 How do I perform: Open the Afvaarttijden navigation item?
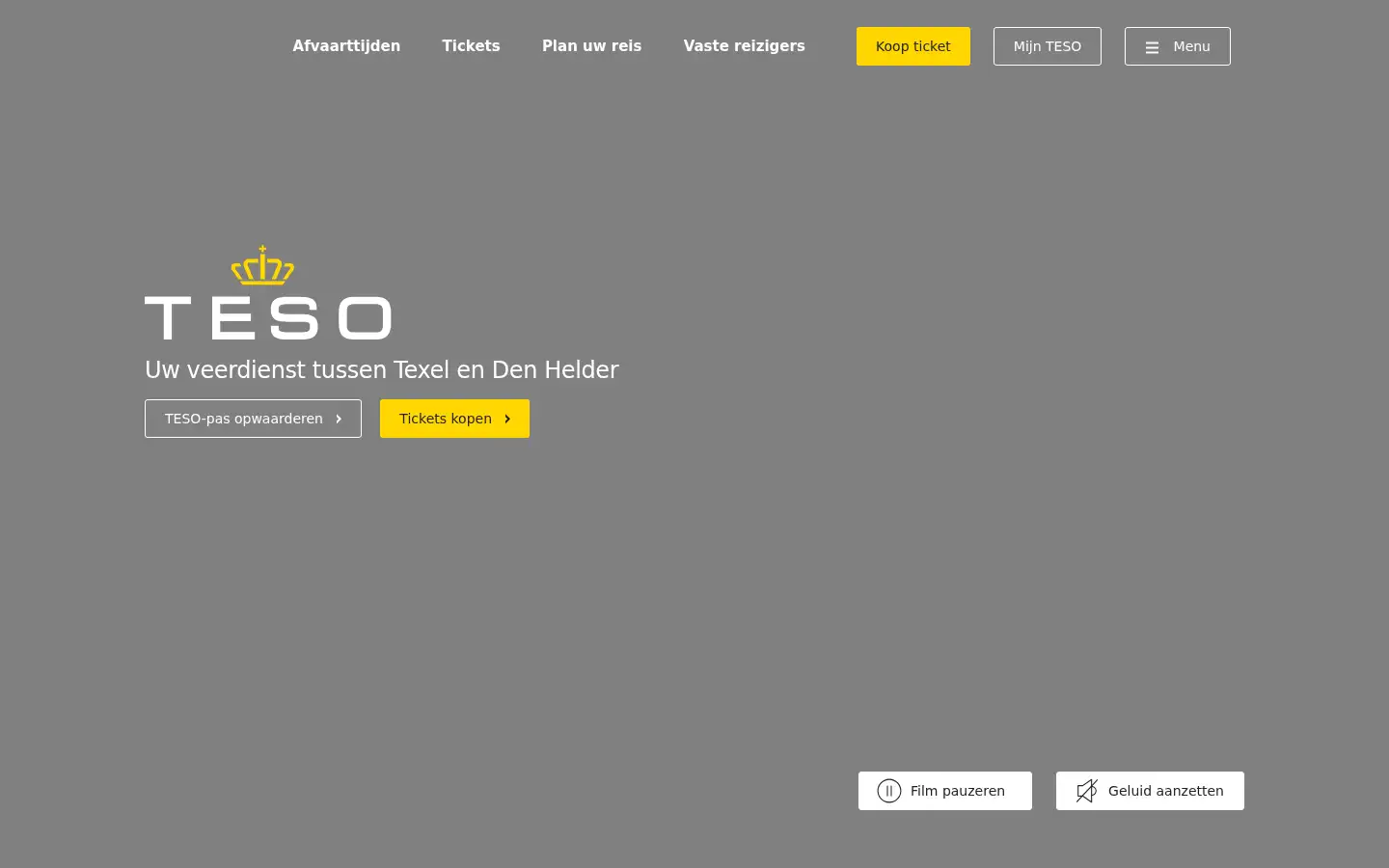(346, 46)
